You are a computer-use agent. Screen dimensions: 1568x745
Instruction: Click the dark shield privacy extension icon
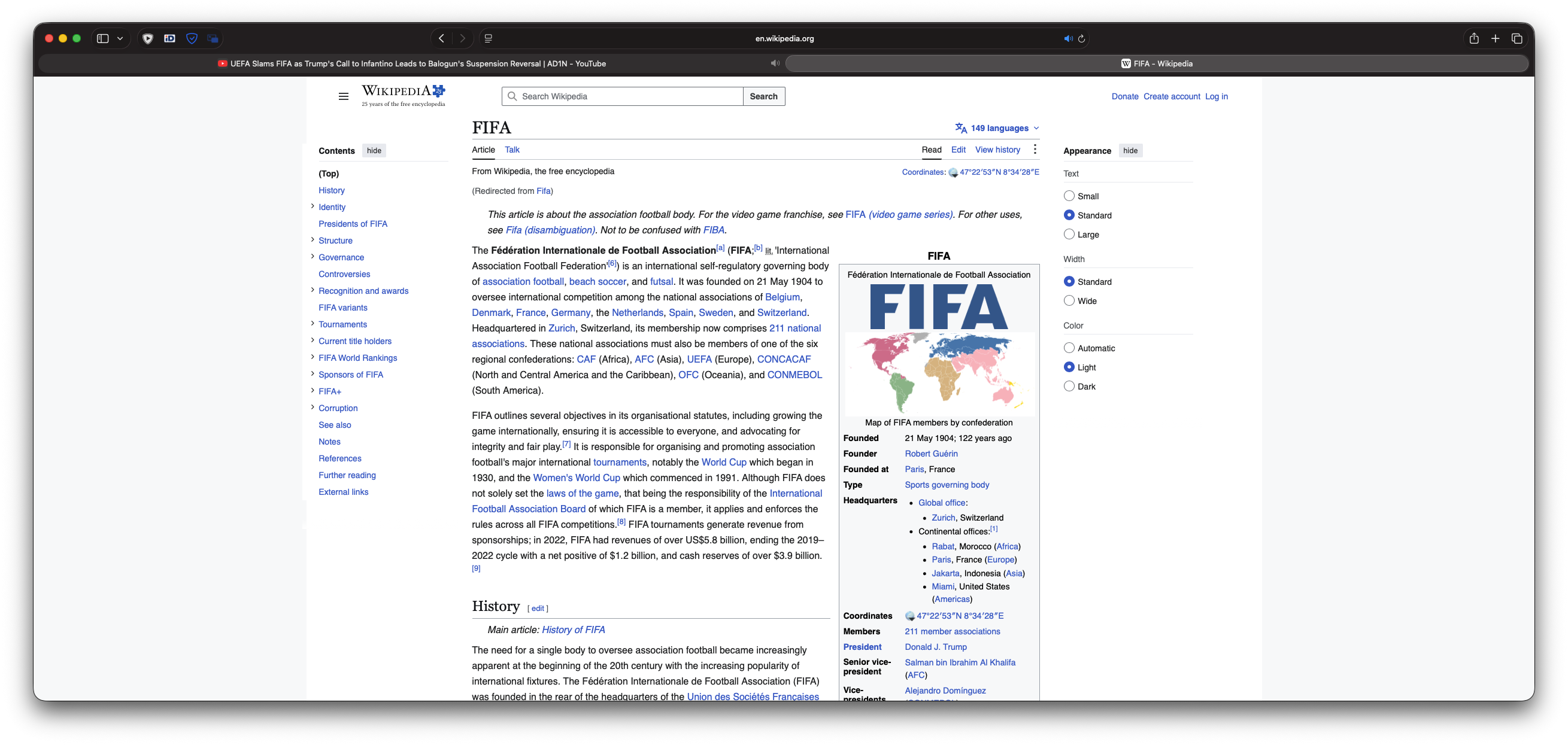pos(147,38)
